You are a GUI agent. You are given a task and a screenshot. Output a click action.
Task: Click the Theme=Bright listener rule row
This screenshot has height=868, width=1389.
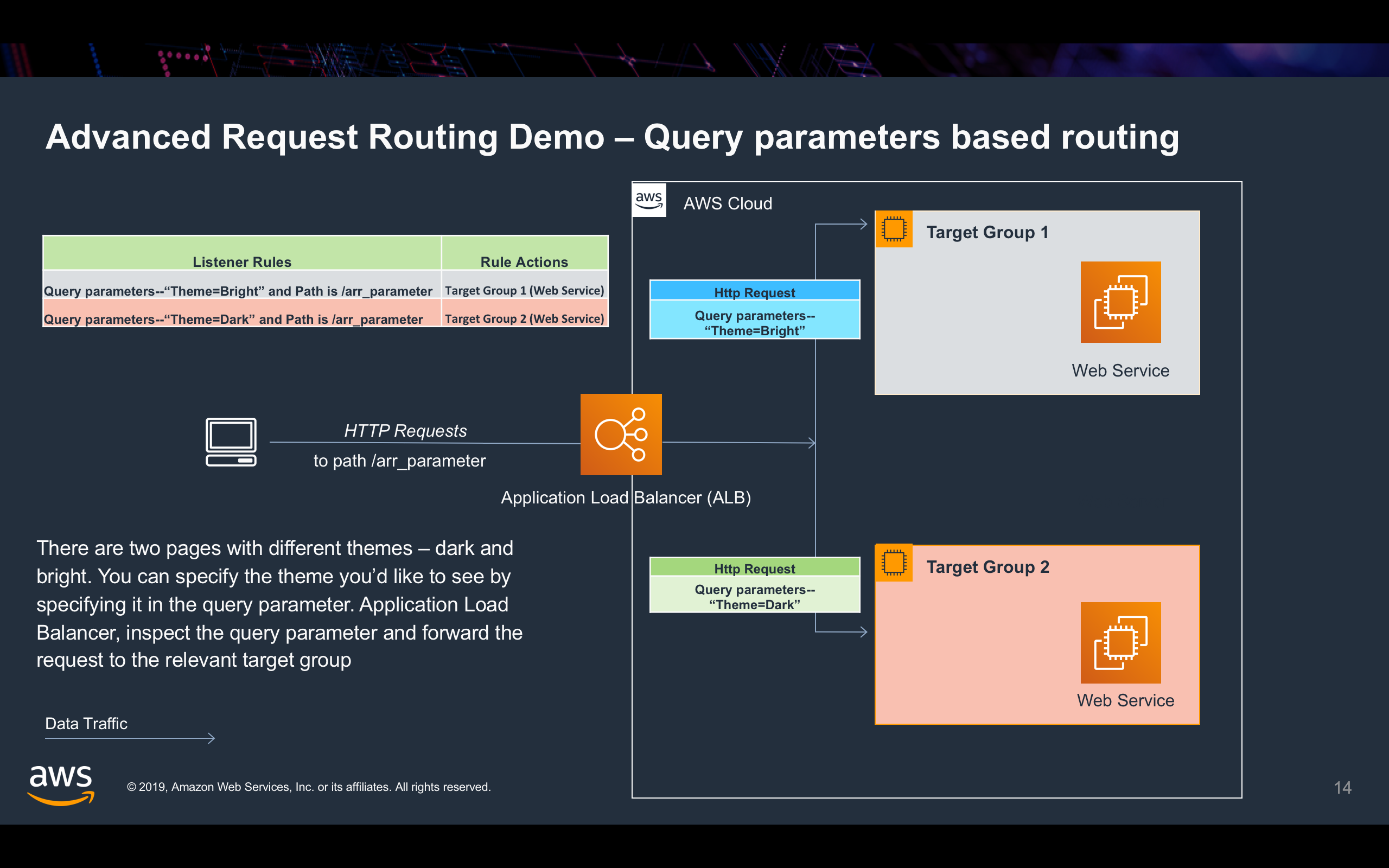pyautogui.click(x=238, y=290)
